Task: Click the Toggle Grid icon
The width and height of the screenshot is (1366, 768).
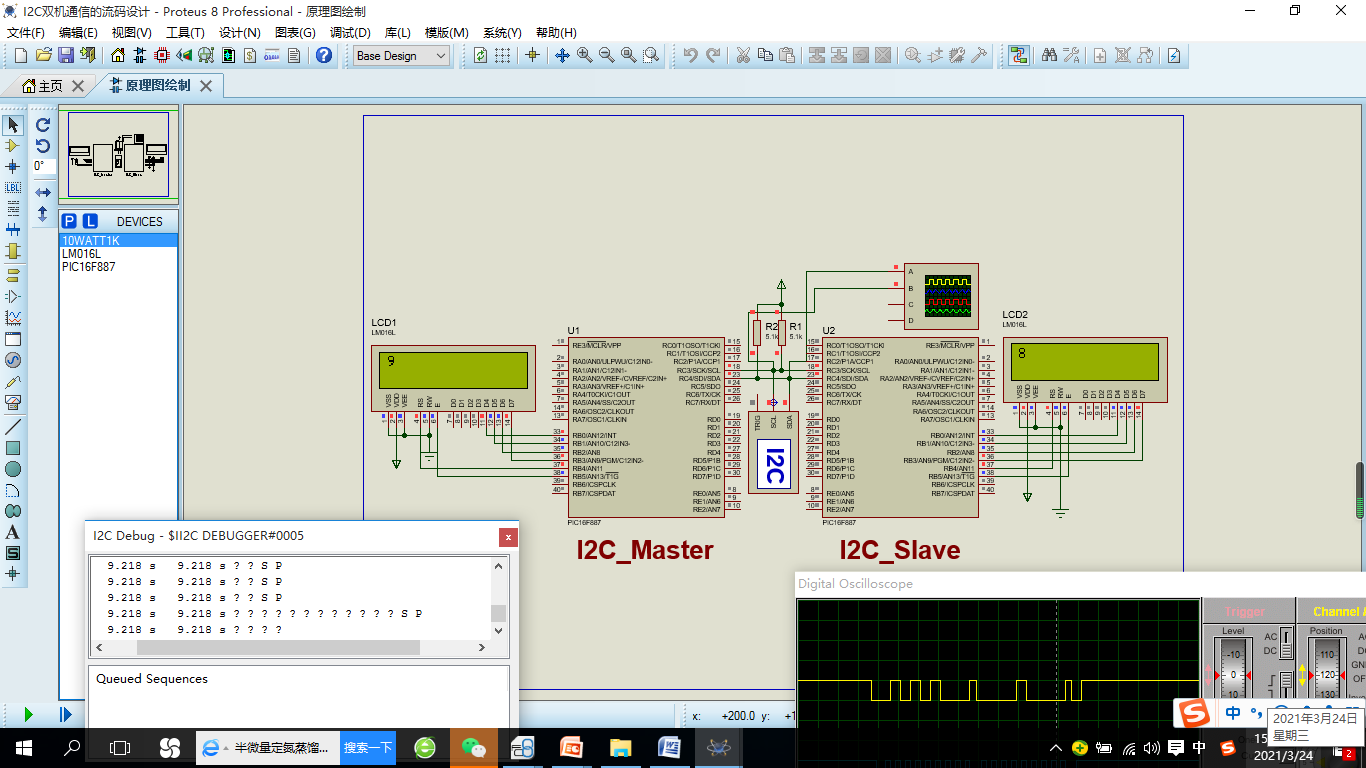Action: pos(503,56)
